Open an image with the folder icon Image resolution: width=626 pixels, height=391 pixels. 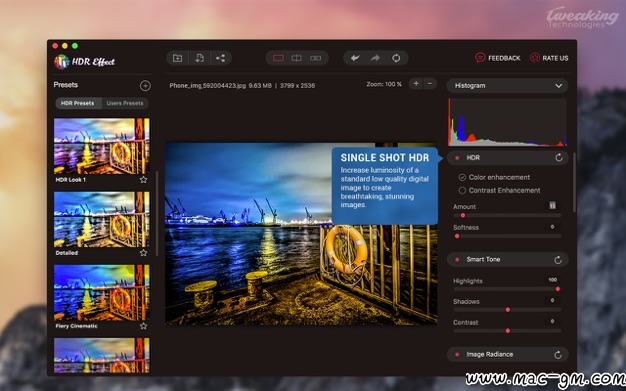tap(177, 58)
